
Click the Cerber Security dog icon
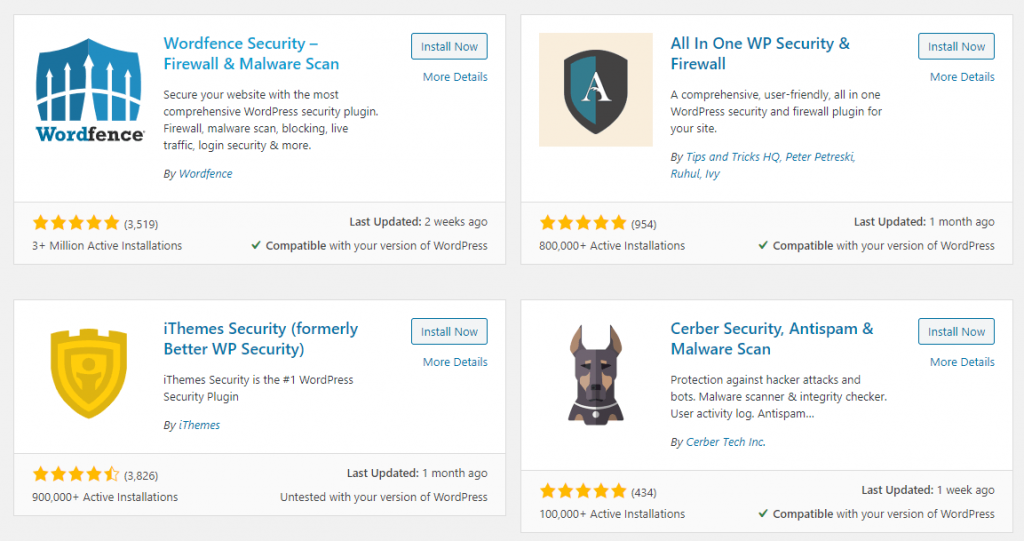click(x=596, y=375)
